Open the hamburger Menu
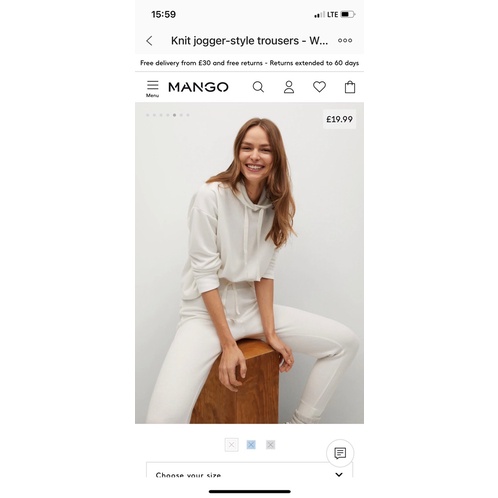This screenshot has height=498, width=498. [152, 89]
